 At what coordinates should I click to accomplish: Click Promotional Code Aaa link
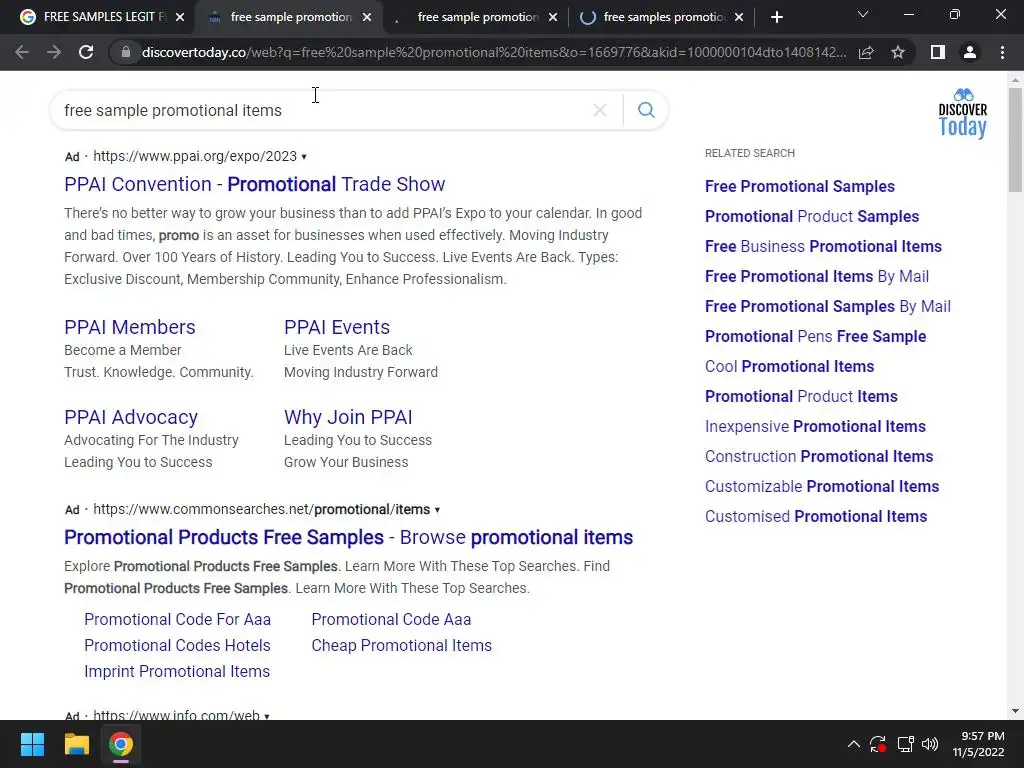391,619
